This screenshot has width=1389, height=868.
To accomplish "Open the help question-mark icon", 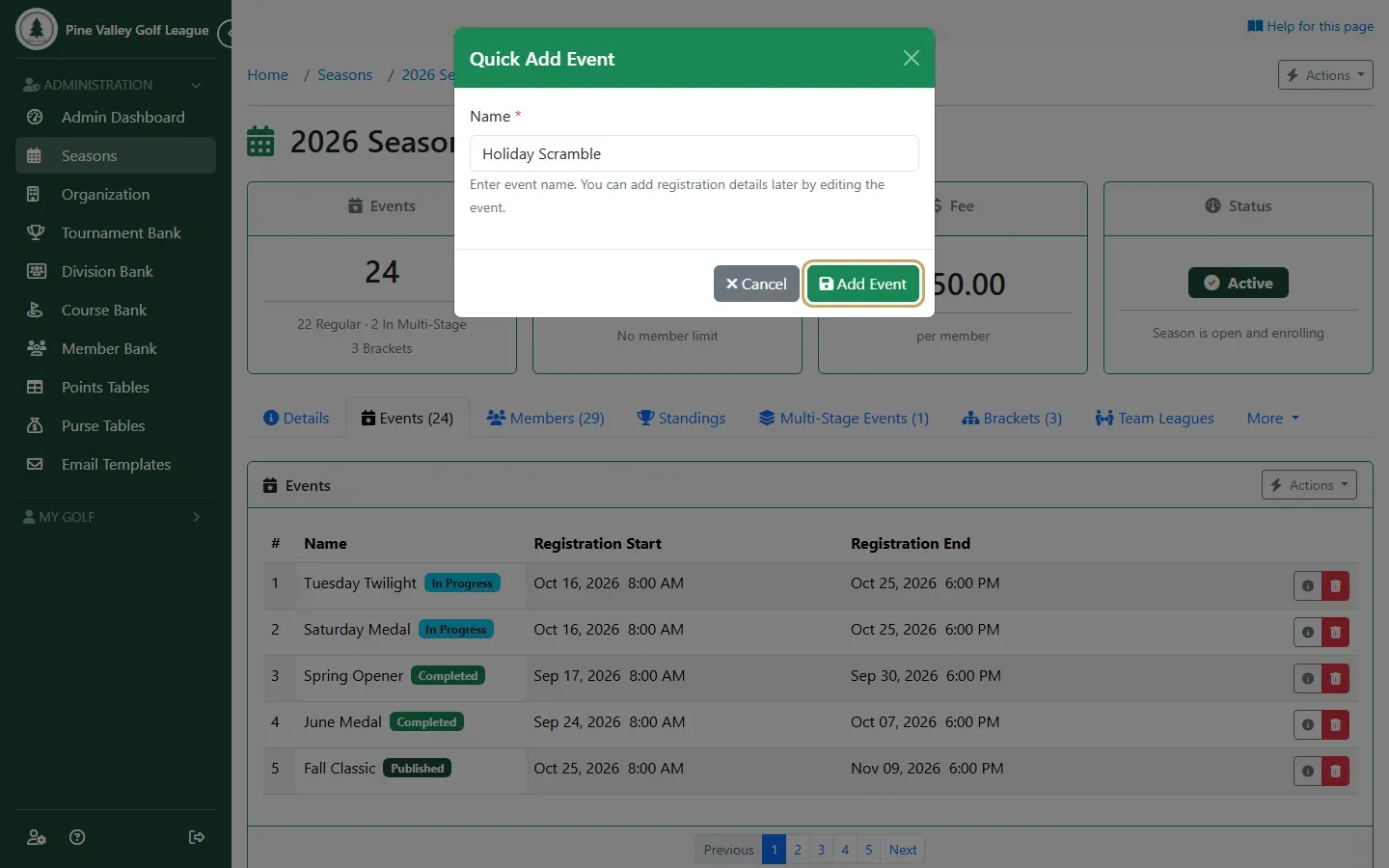I will (x=78, y=837).
